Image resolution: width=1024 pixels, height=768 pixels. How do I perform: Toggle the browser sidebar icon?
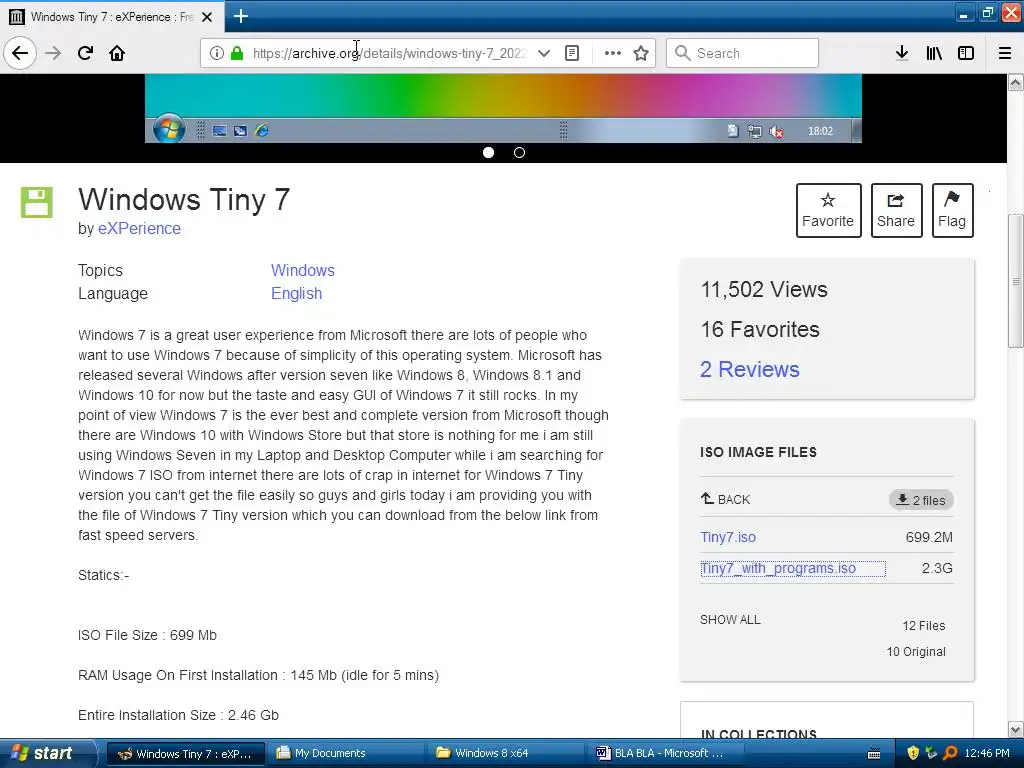pyautogui.click(x=966, y=53)
